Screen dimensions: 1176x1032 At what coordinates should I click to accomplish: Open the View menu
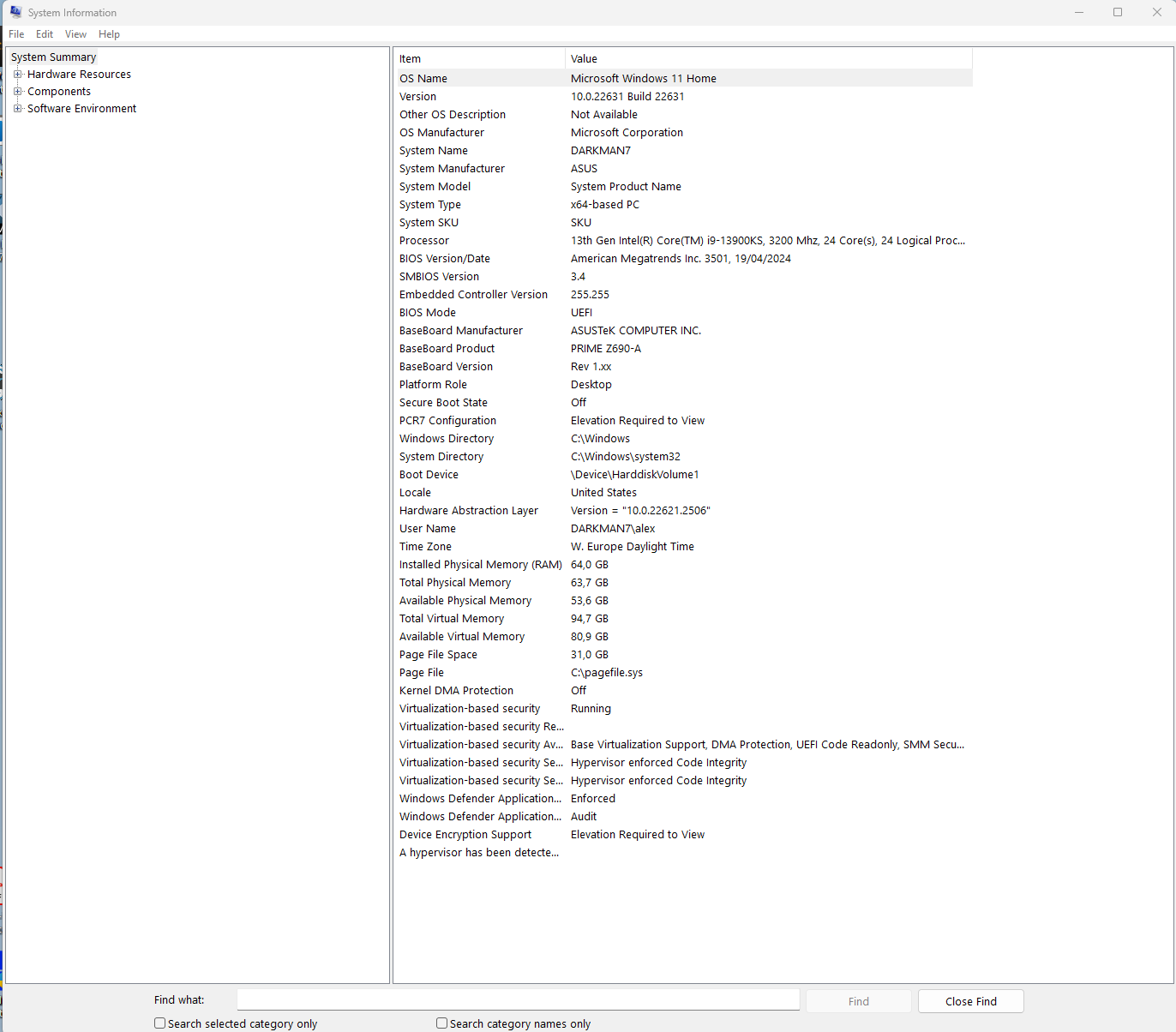(75, 34)
